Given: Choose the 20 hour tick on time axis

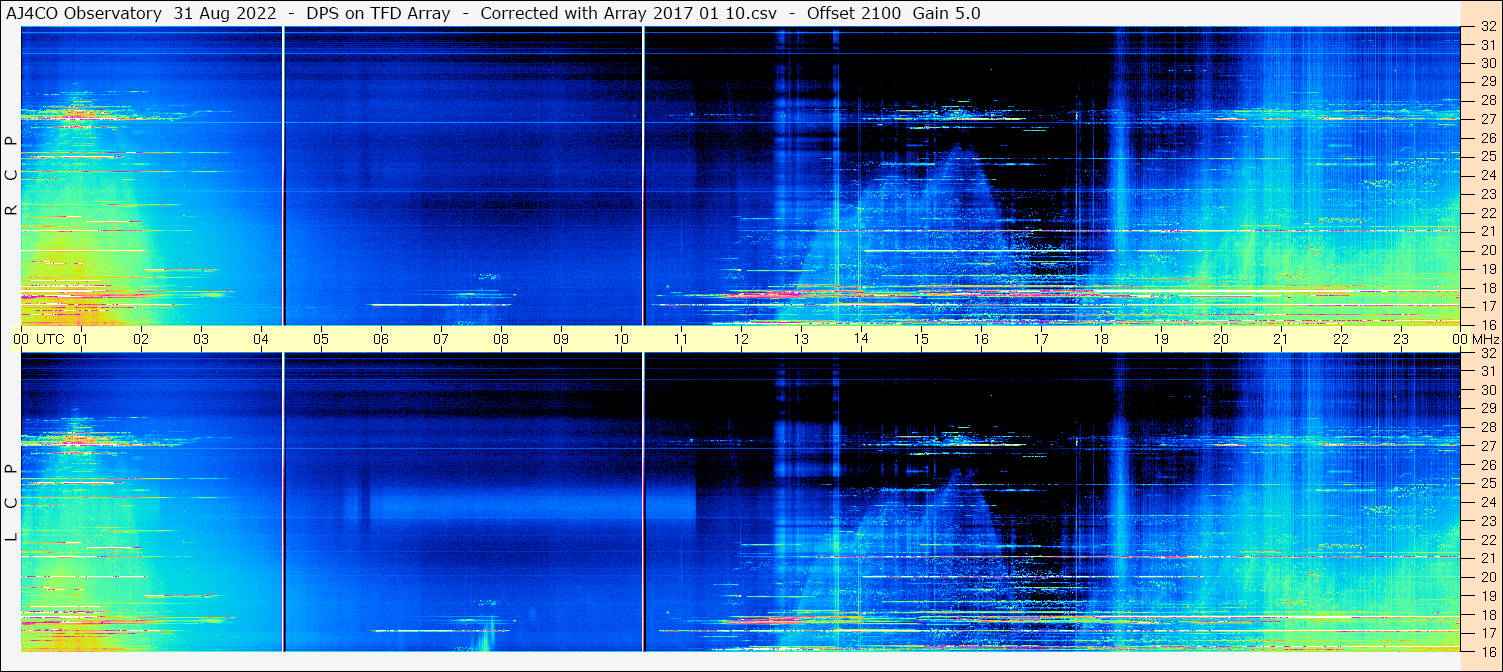Looking at the screenshot, I should pos(1221,339).
